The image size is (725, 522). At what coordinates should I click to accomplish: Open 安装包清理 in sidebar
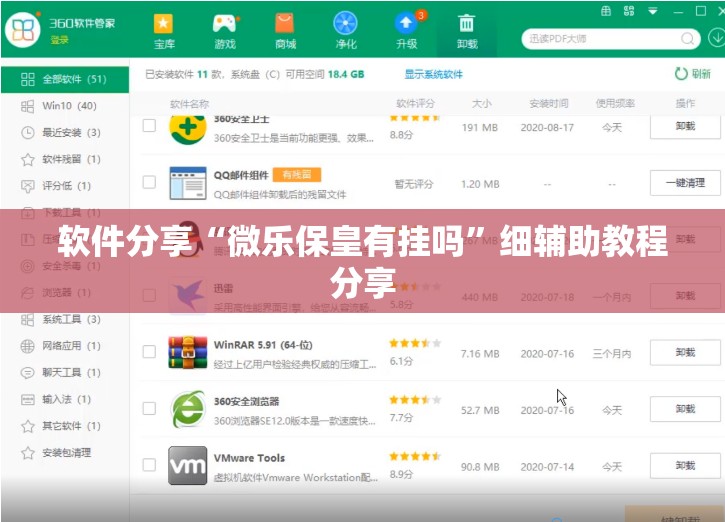click(x=65, y=453)
